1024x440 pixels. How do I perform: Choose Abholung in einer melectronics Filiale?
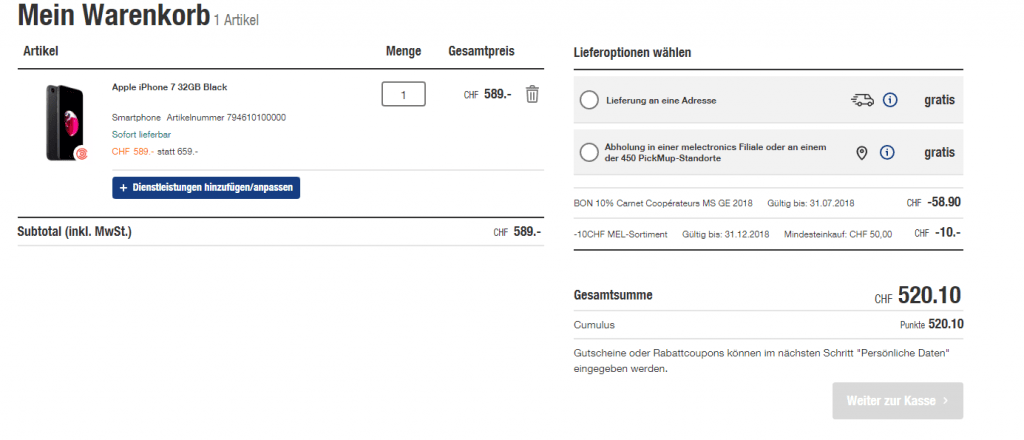589,153
